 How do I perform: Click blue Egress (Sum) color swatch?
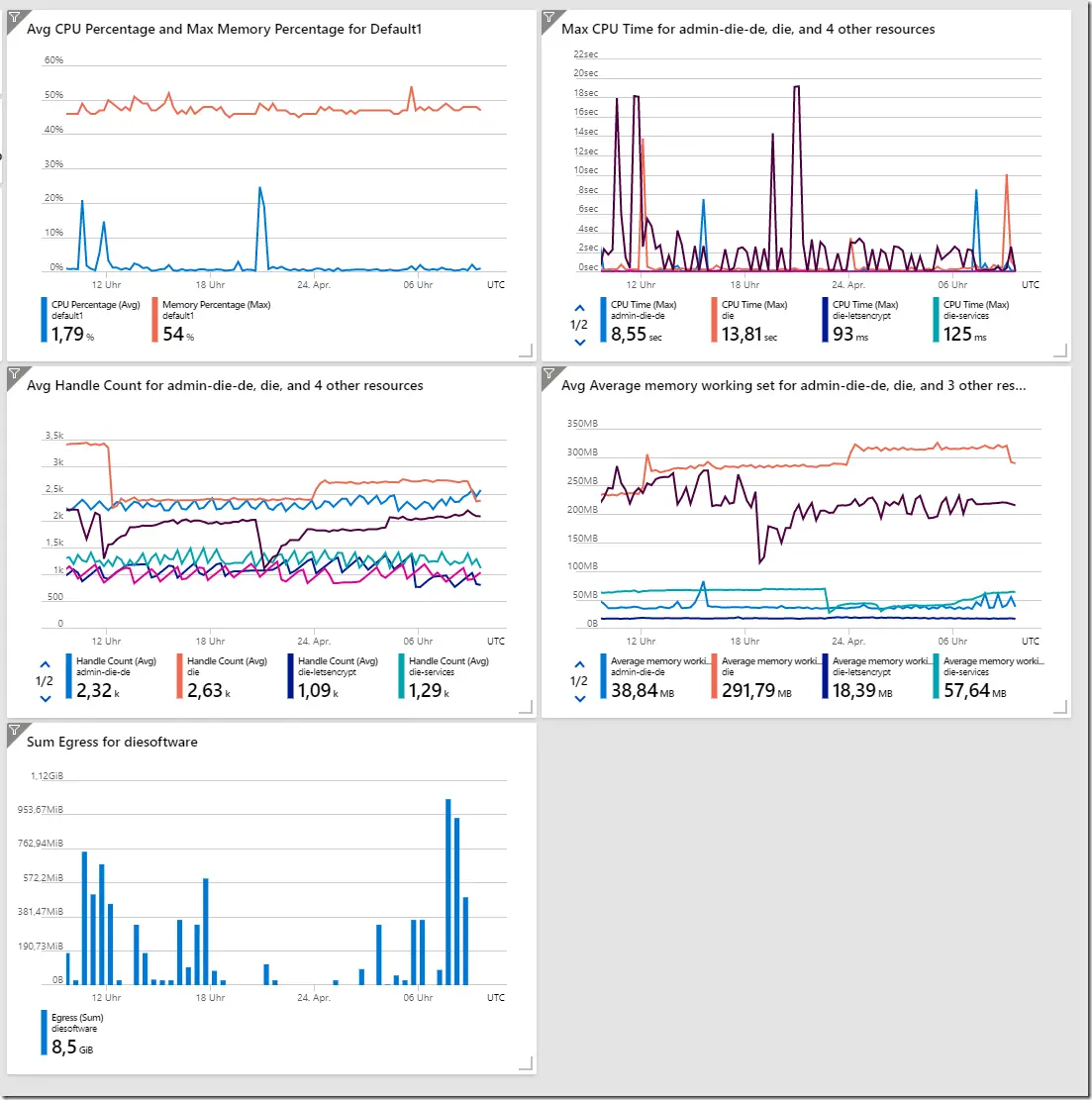point(45,1033)
